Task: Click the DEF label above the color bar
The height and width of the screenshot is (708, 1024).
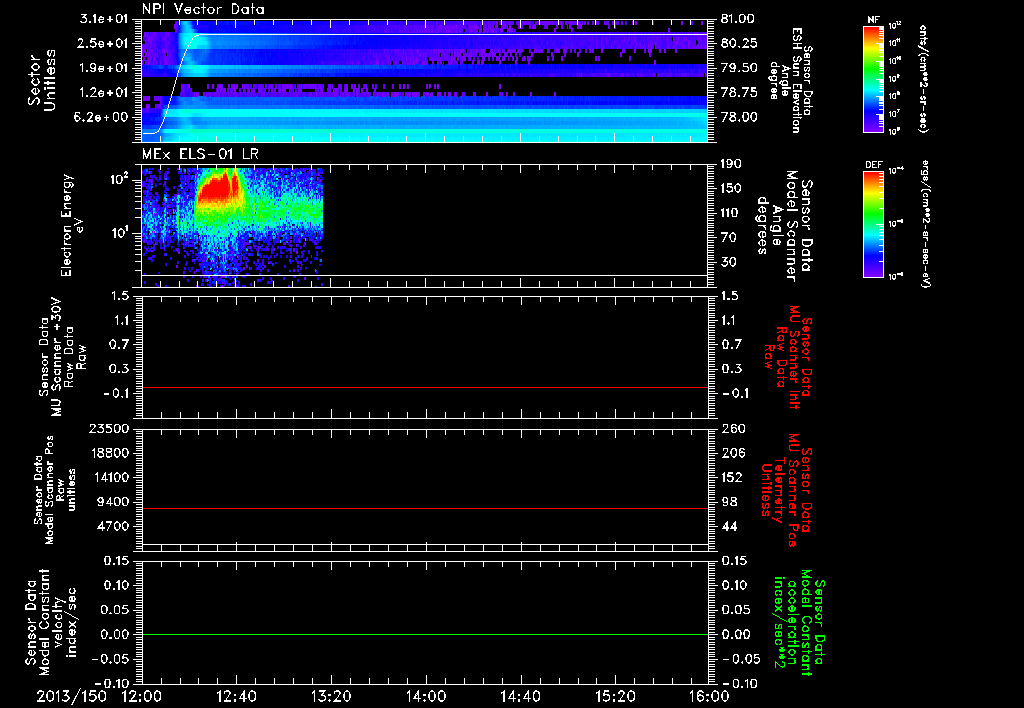Action: (x=873, y=165)
